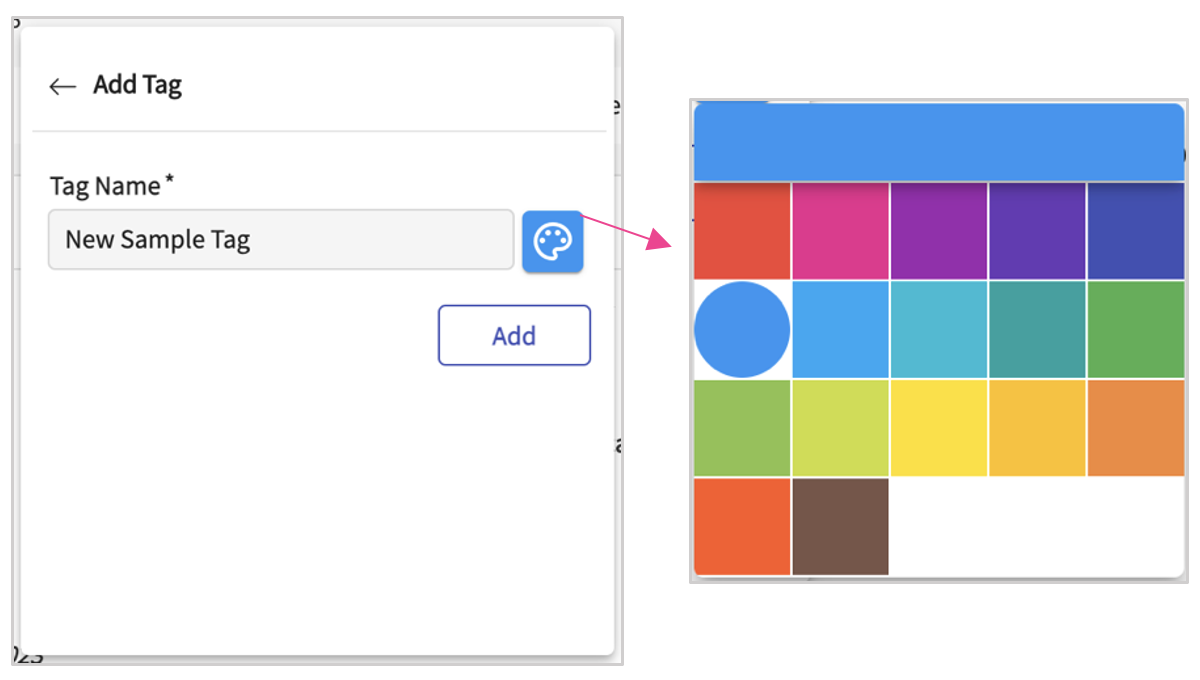Choose the lime color swatch
1200x680 pixels.
pos(840,428)
